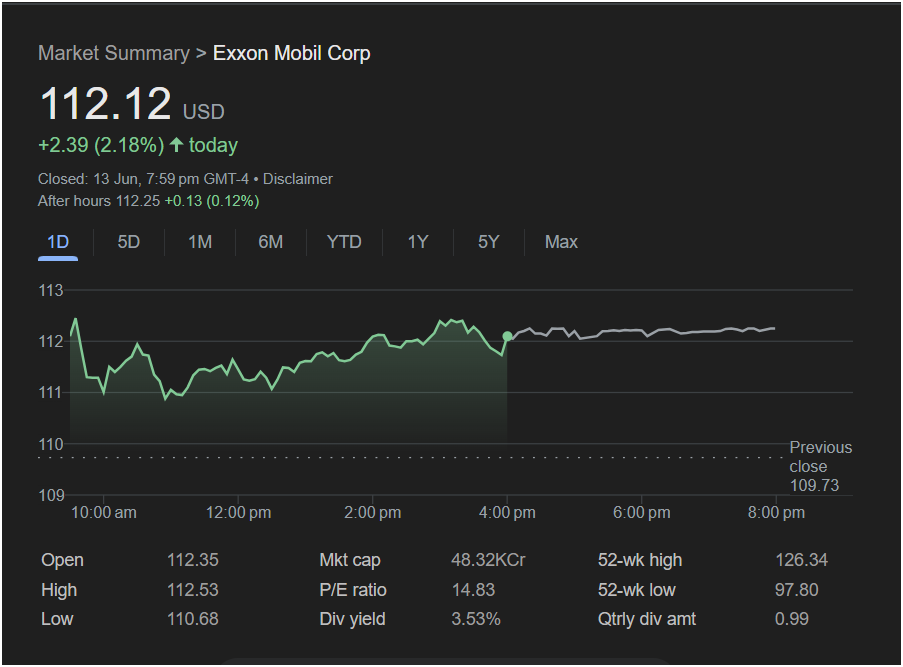Click the Open value 112.35

point(193,560)
